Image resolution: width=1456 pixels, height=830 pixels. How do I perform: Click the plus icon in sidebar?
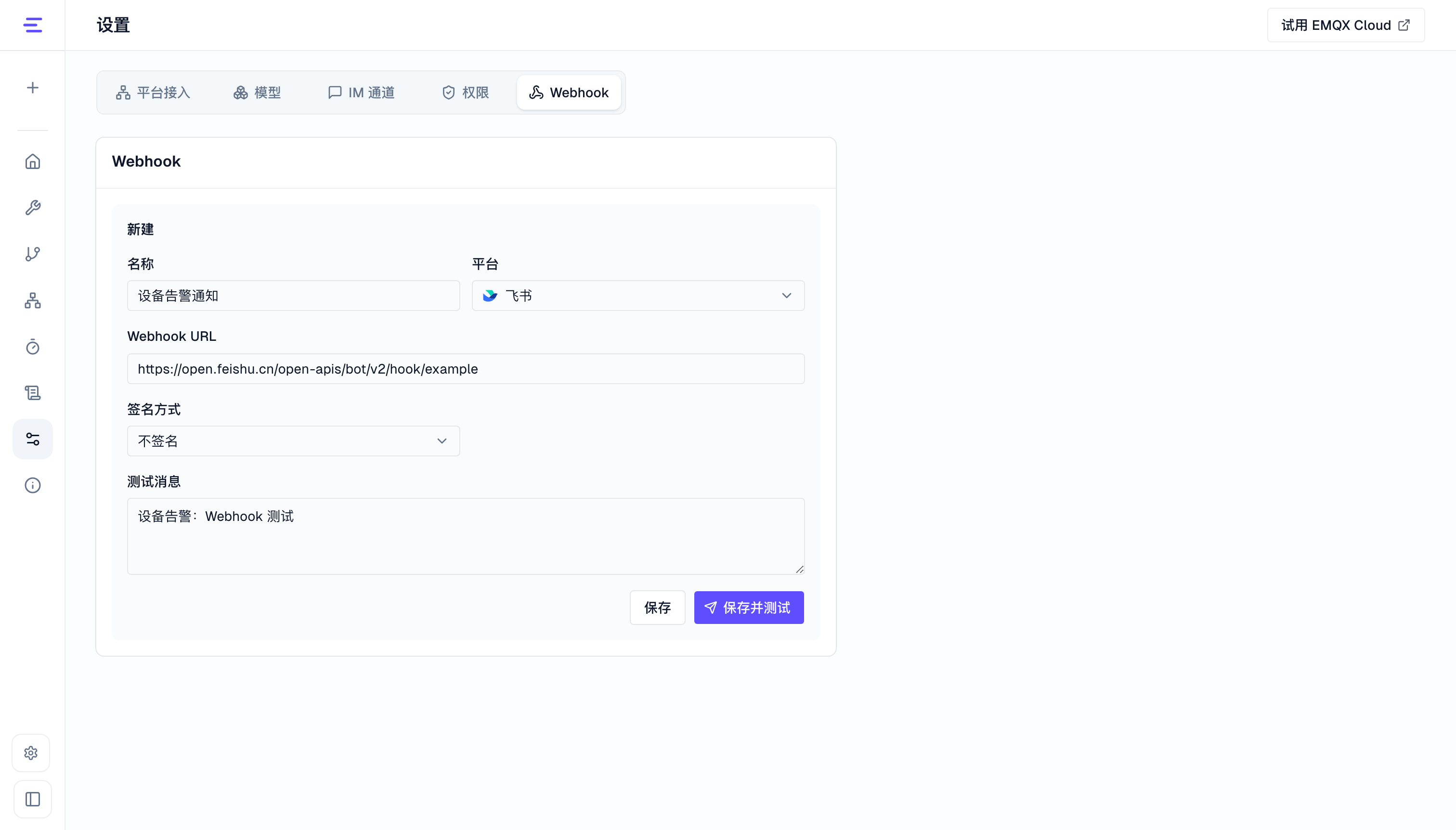[32, 88]
